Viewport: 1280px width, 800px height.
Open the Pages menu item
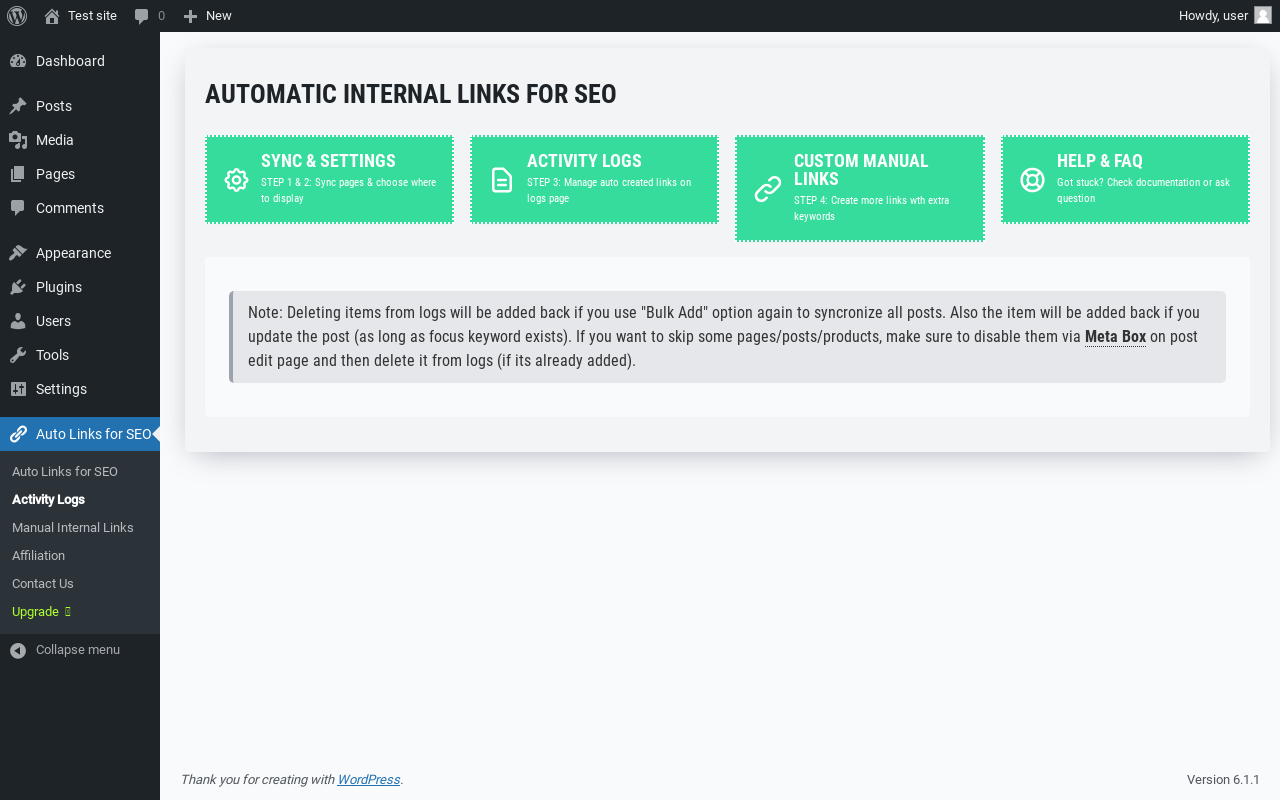tap(80, 174)
